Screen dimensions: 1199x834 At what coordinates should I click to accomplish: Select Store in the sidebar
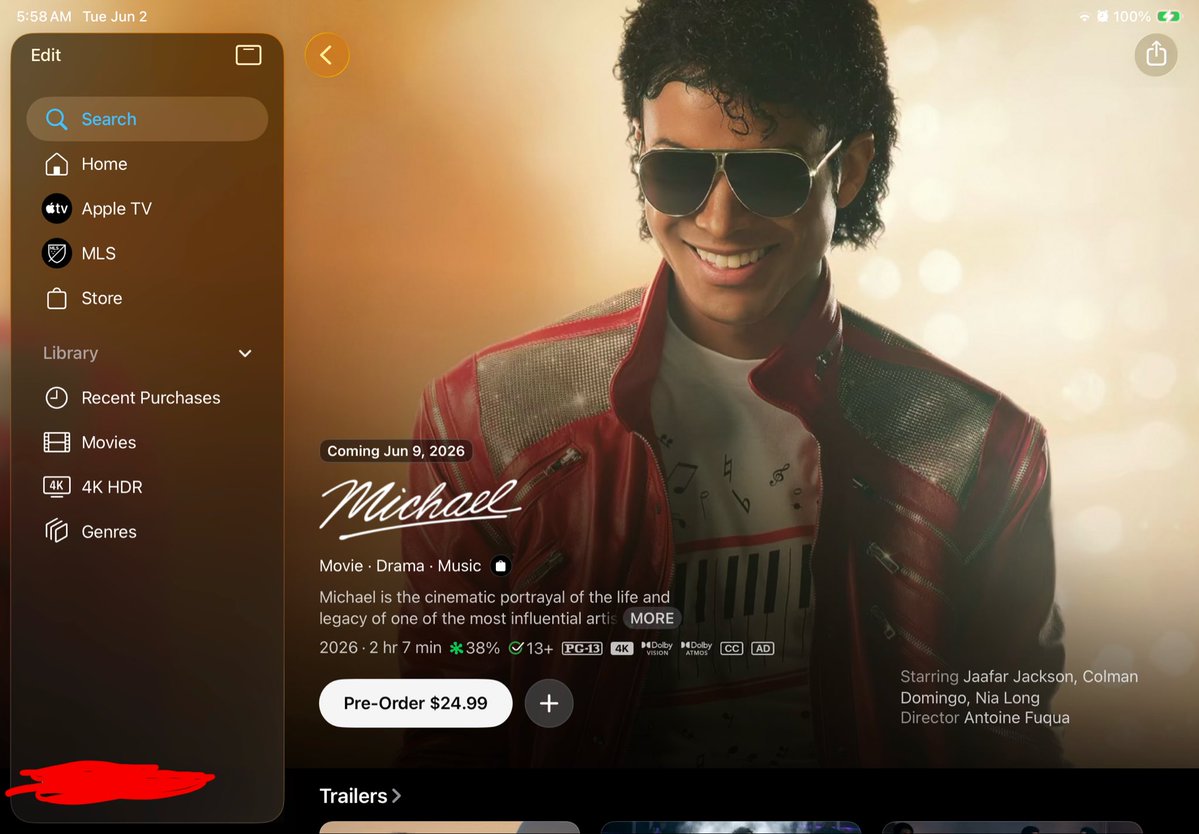pos(147,298)
